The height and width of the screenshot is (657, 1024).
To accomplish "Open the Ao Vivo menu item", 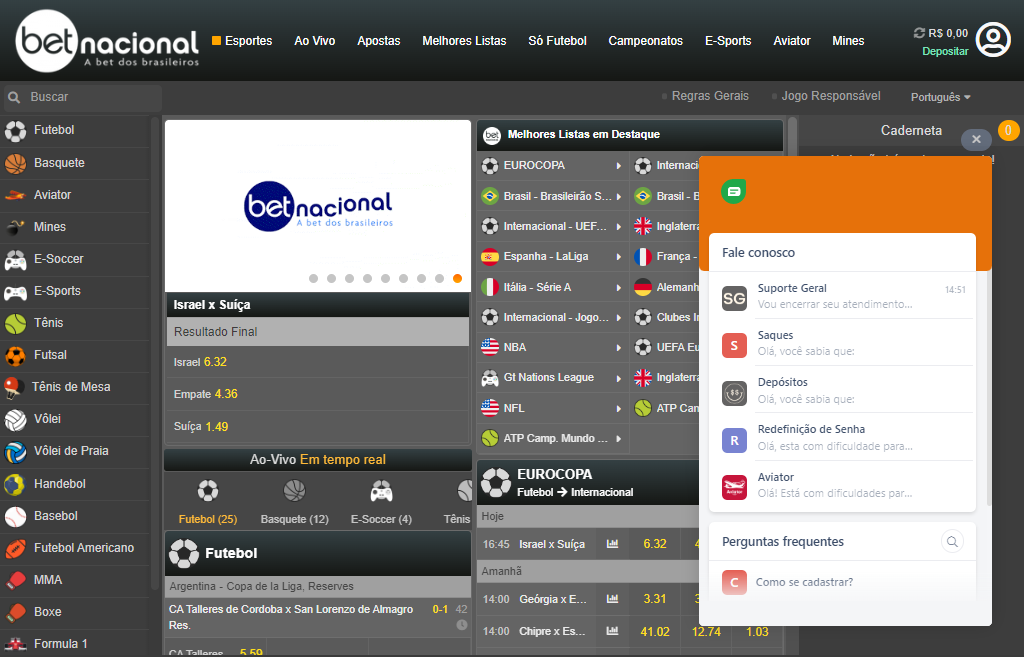I will tap(314, 41).
